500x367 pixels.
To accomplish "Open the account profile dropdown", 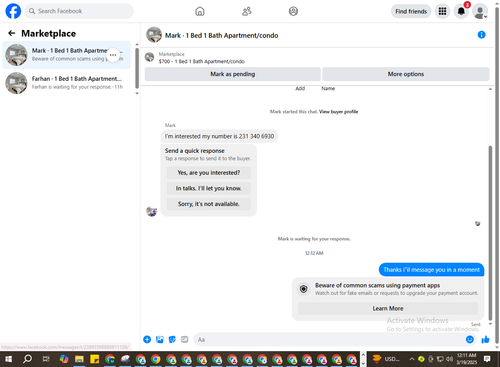I will tap(480, 11).
